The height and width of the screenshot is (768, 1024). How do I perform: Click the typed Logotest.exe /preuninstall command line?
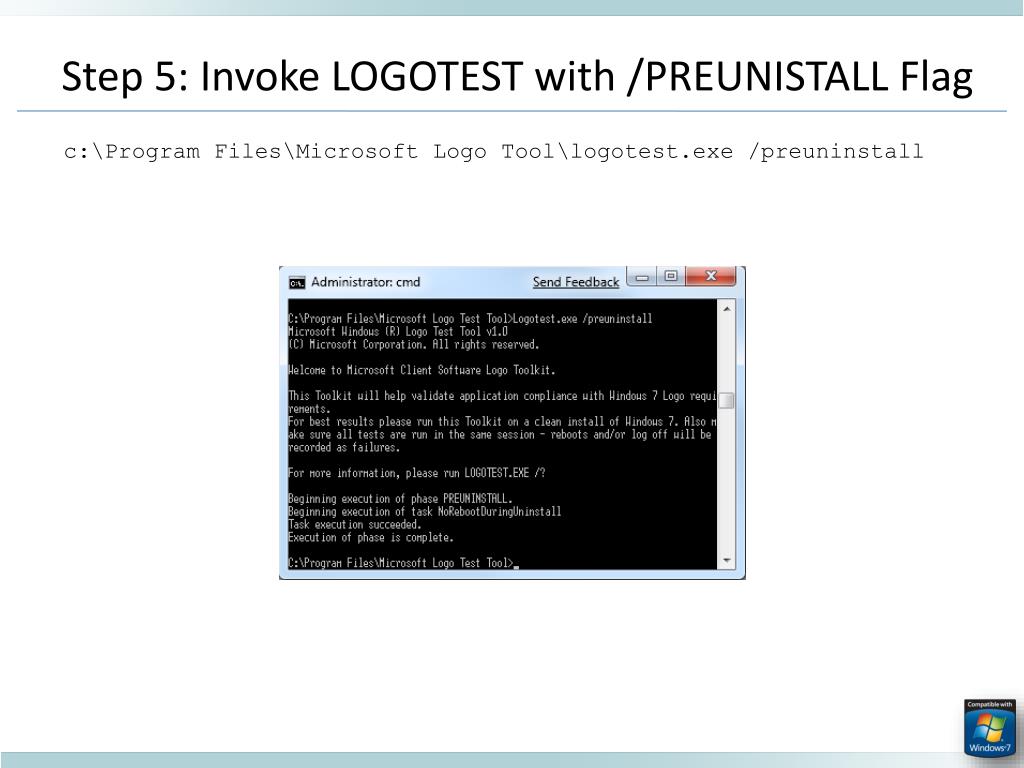pos(470,319)
